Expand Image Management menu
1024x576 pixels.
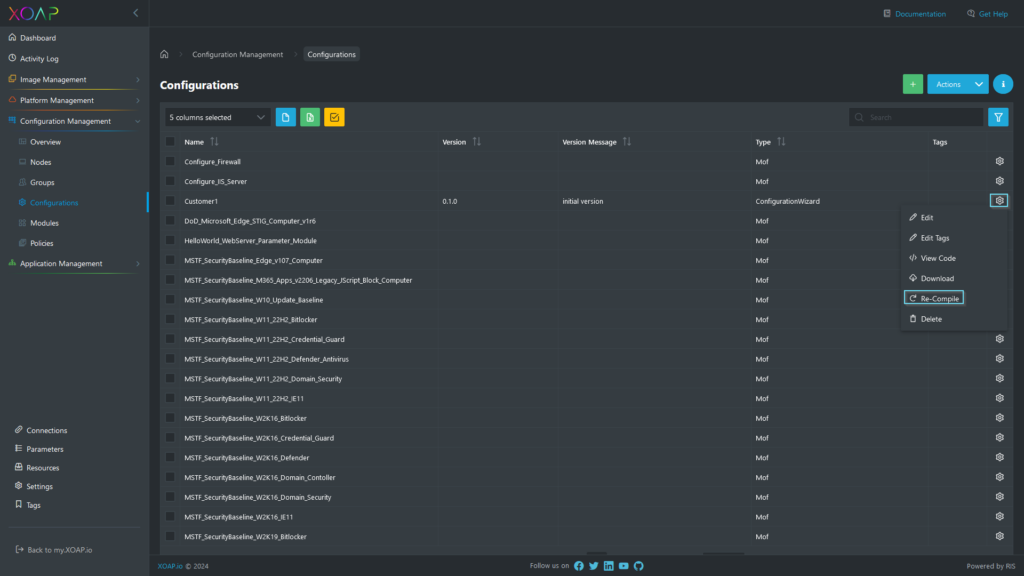tap(74, 80)
